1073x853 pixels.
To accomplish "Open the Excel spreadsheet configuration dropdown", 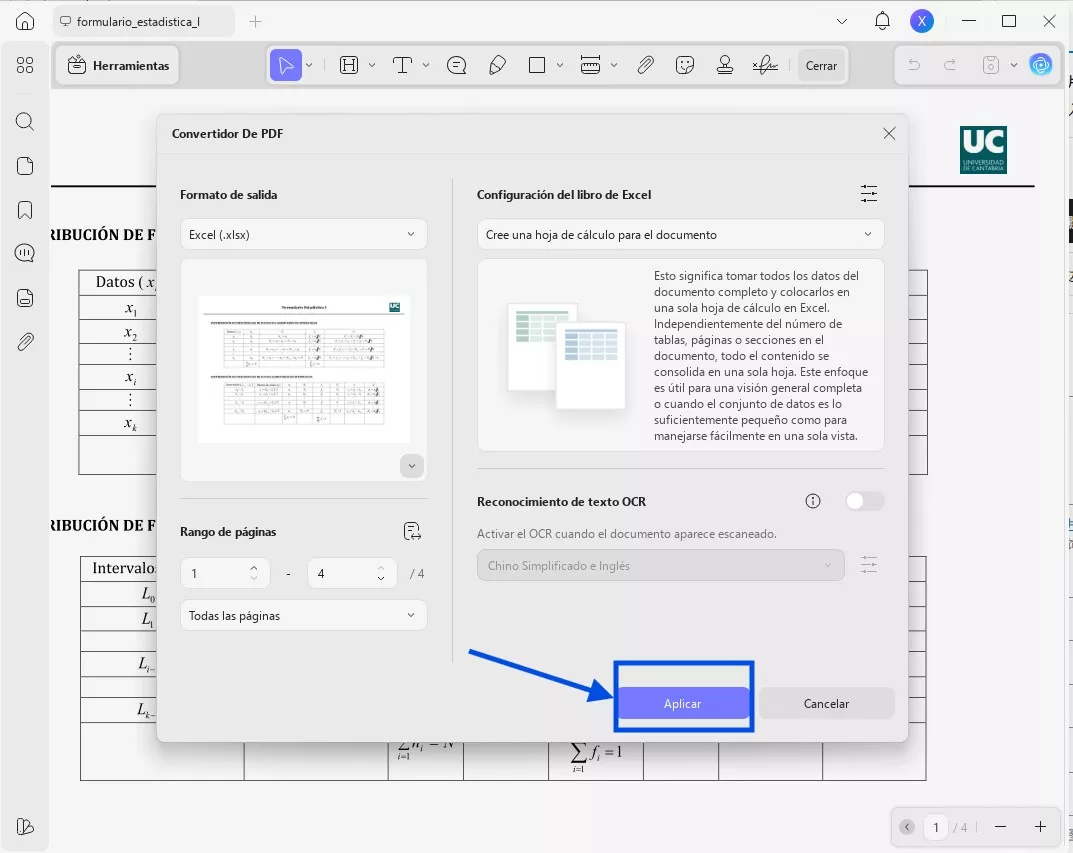I will (680, 235).
